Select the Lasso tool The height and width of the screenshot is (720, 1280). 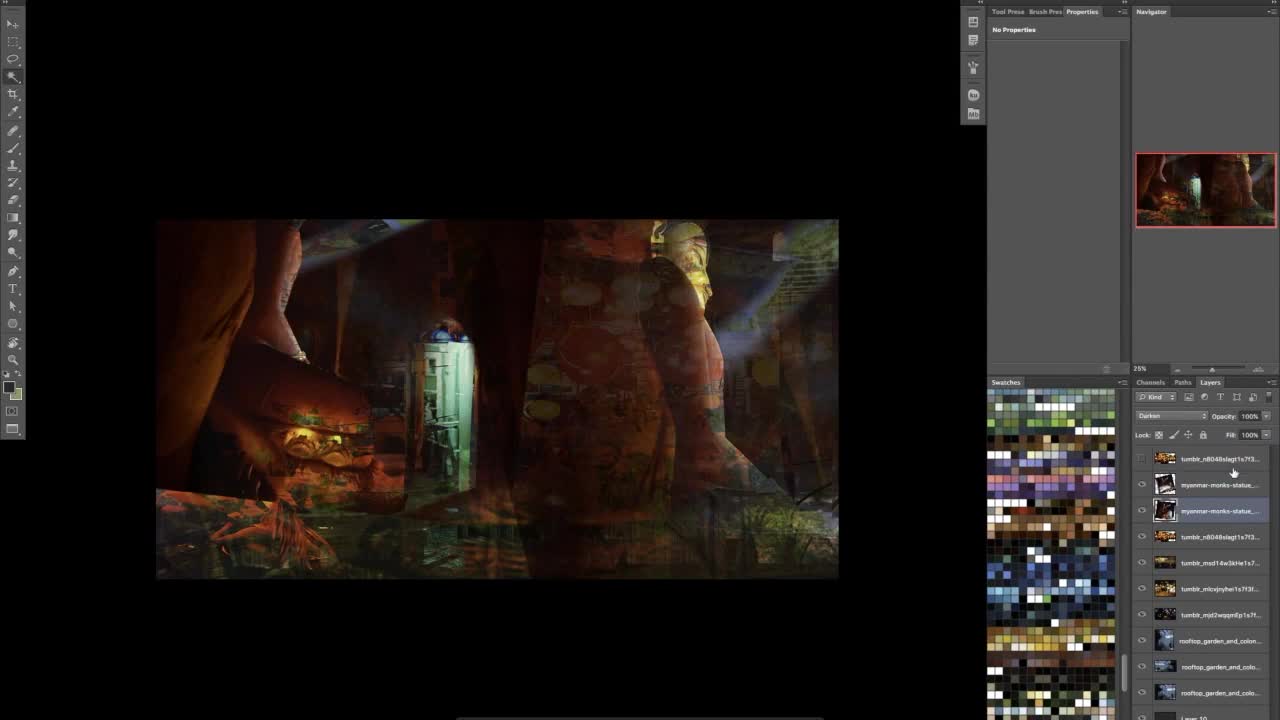(13, 59)
